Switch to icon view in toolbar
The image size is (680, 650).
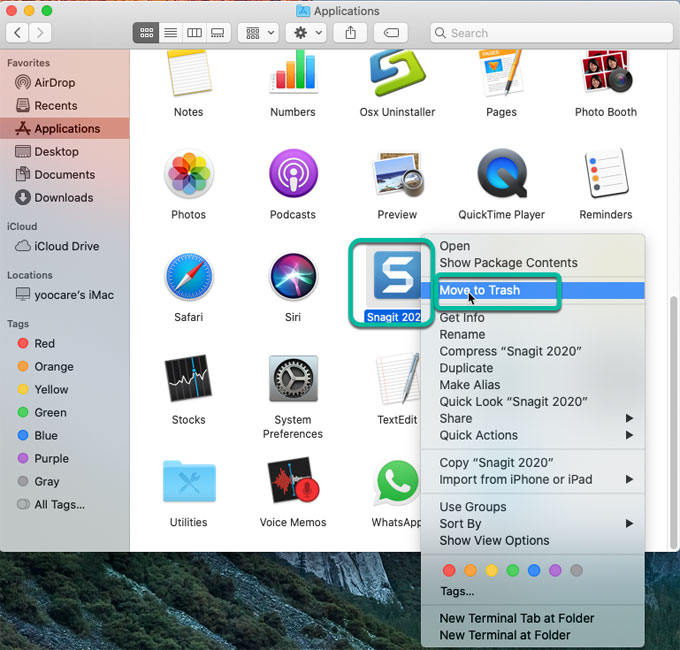[146, 33]
